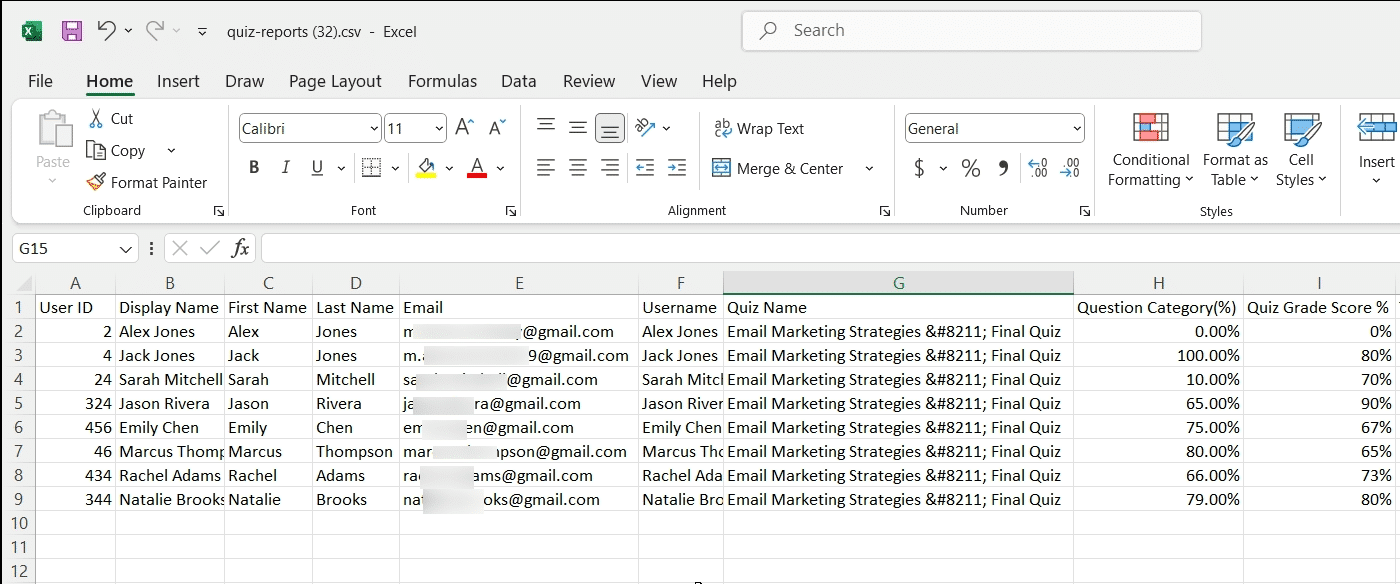Align text right
1400x584 pixels.
(x=610, y=168)
